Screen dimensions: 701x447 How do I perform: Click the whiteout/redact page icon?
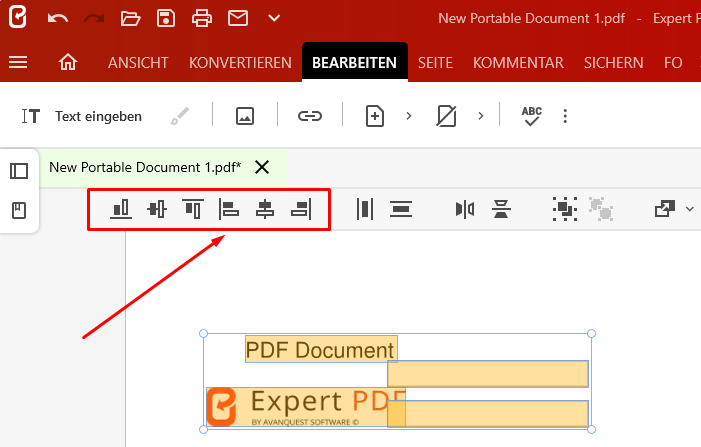[446, 116]
